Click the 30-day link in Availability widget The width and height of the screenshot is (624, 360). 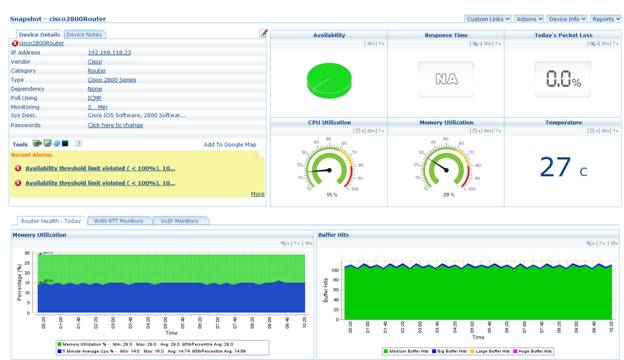tap(371, 43)
